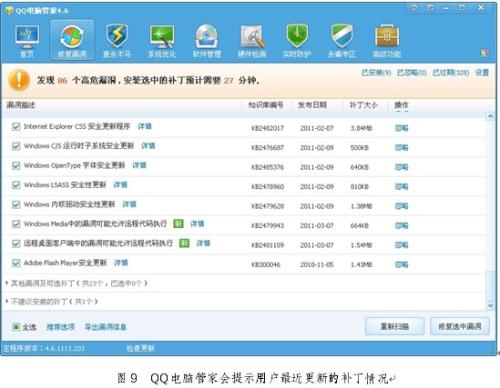Click 重新扫描 rescan button
Screen dimensions: 500x388
pyautogui.click(x=395, y=326)
